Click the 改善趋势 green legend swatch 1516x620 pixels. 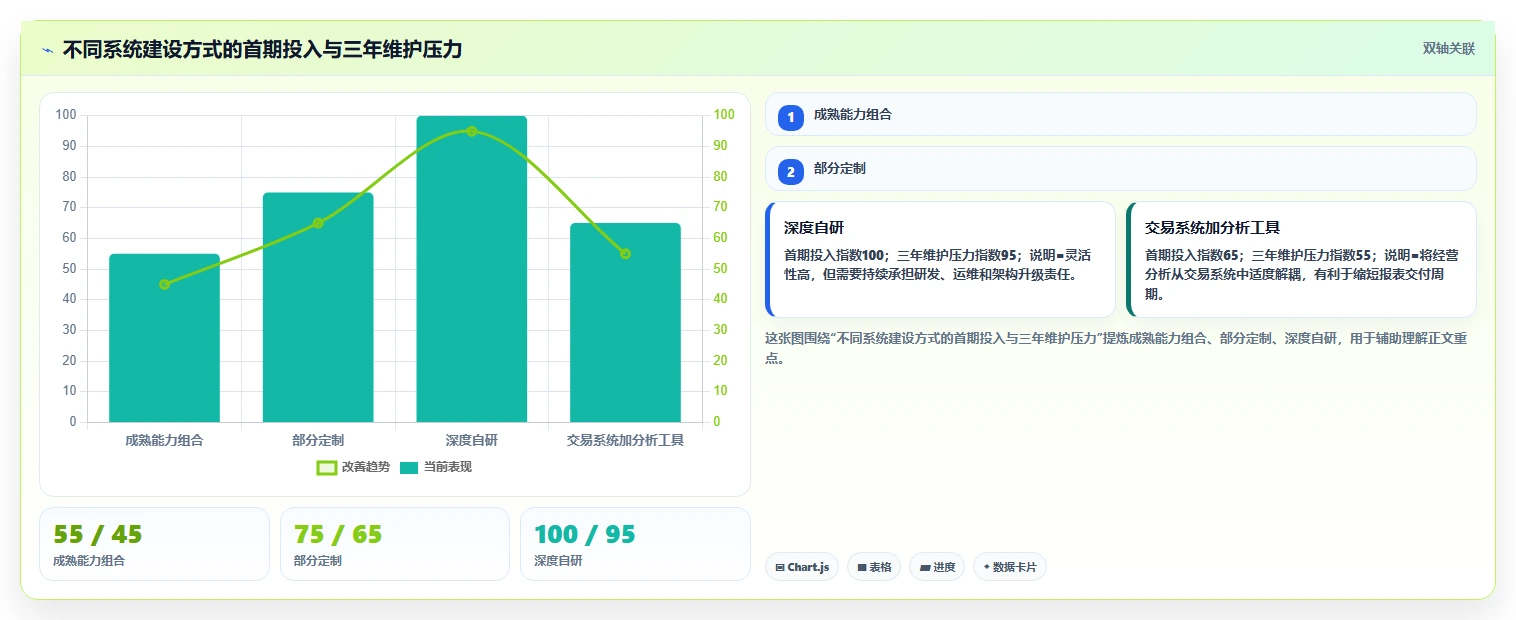[327, 467]
